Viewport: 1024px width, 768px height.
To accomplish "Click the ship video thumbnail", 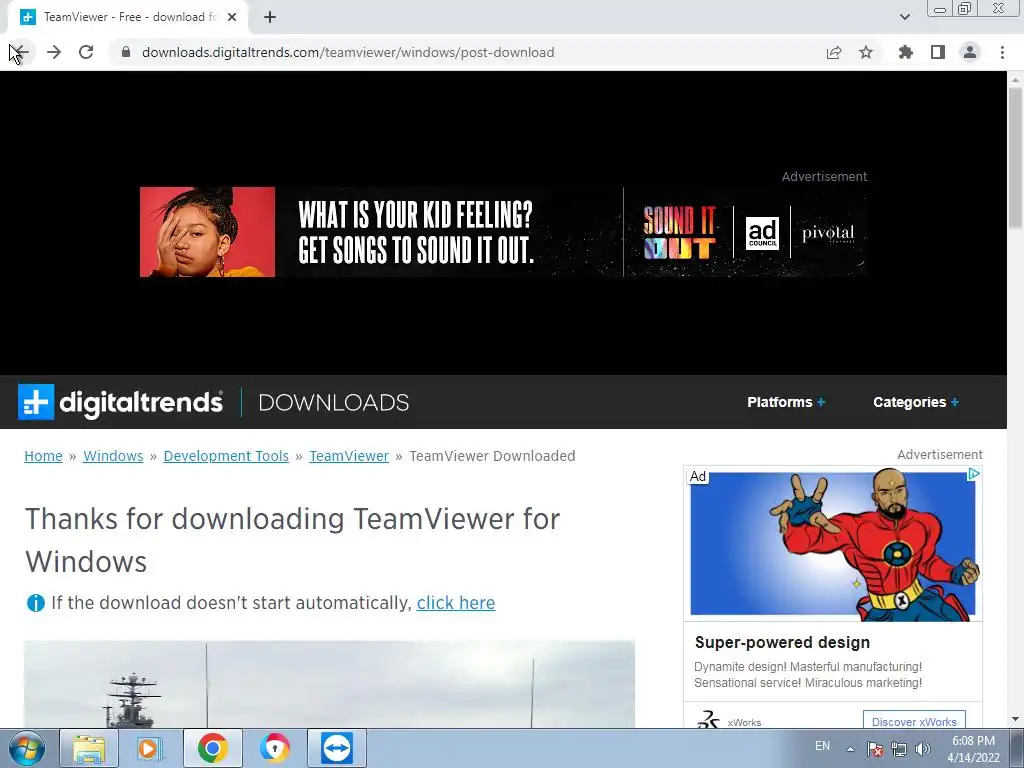I will pos(329,684).
